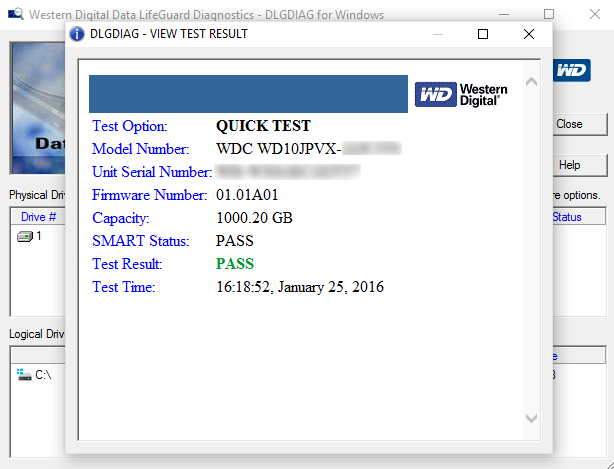
Task: Click the Test Time label
Action: 124,287
